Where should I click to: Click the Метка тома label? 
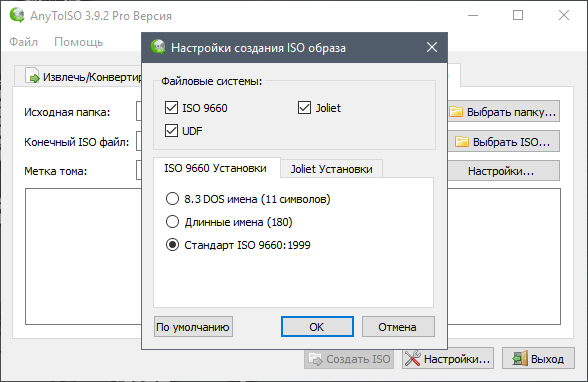point(56,171)
